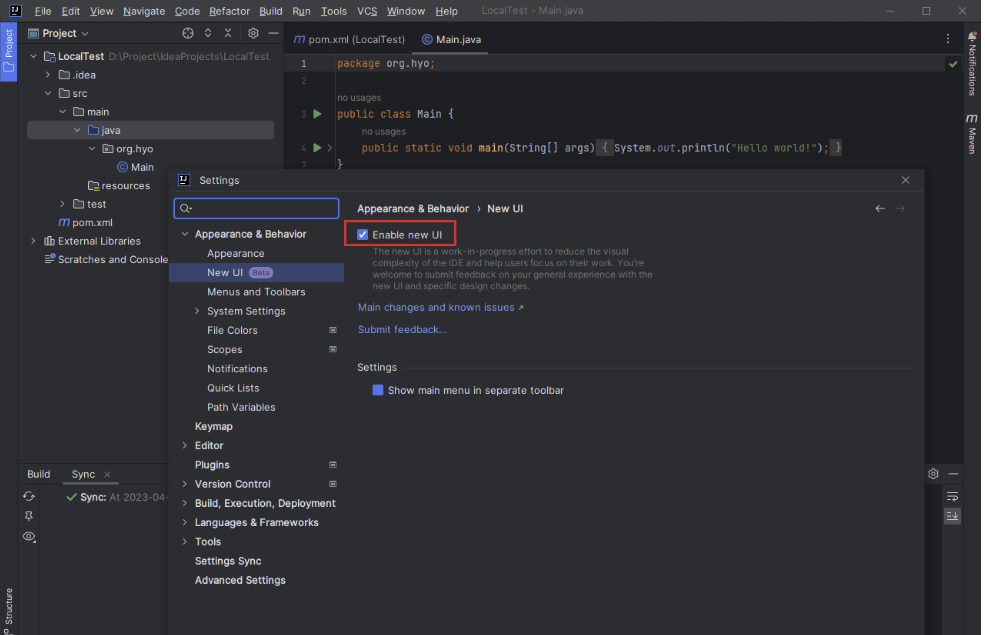Collapse Appearance & Behavior group
The image size is (985, 635).
pyautogui.click(x=185, y=234)
